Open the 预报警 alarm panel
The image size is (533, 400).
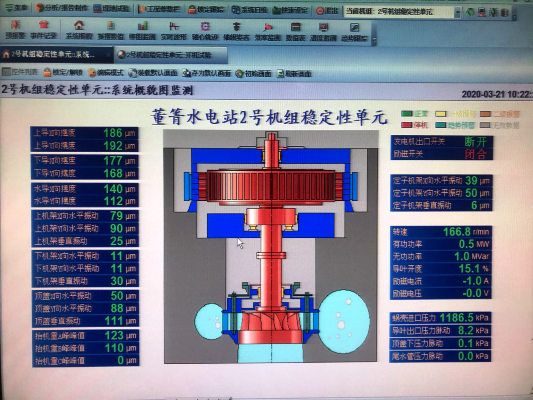[15, 29]
